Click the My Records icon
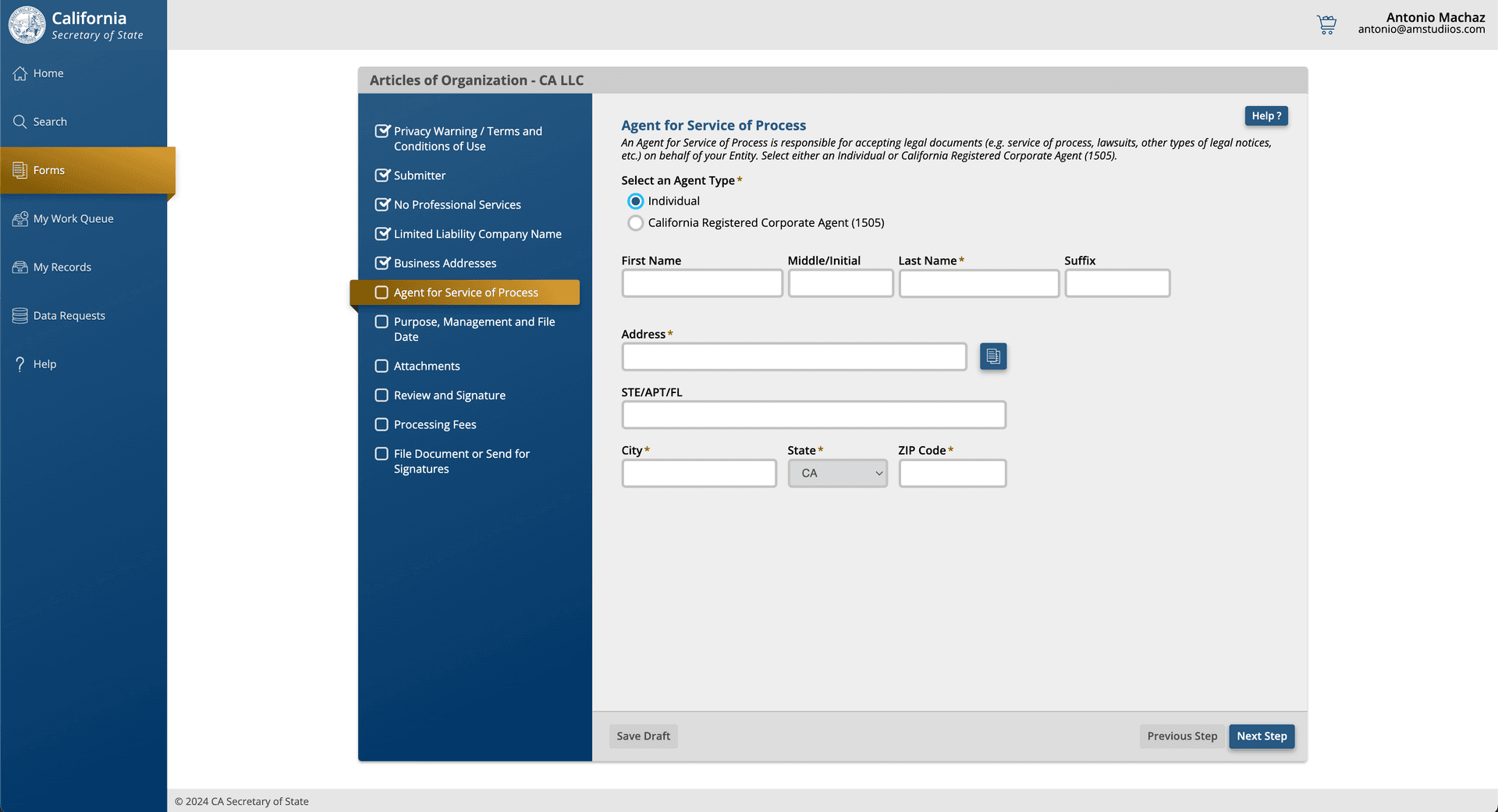Image resolution: width=1498 pixels, height=812 pixels. click(20, 268)
